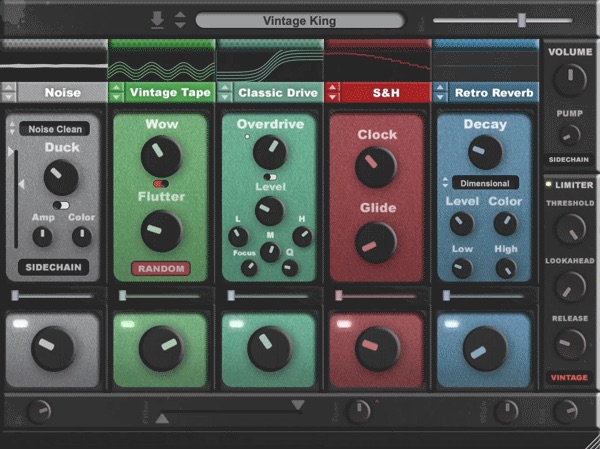
Task: Click the Retro Reverb Color knob
Action: [505, 224]
